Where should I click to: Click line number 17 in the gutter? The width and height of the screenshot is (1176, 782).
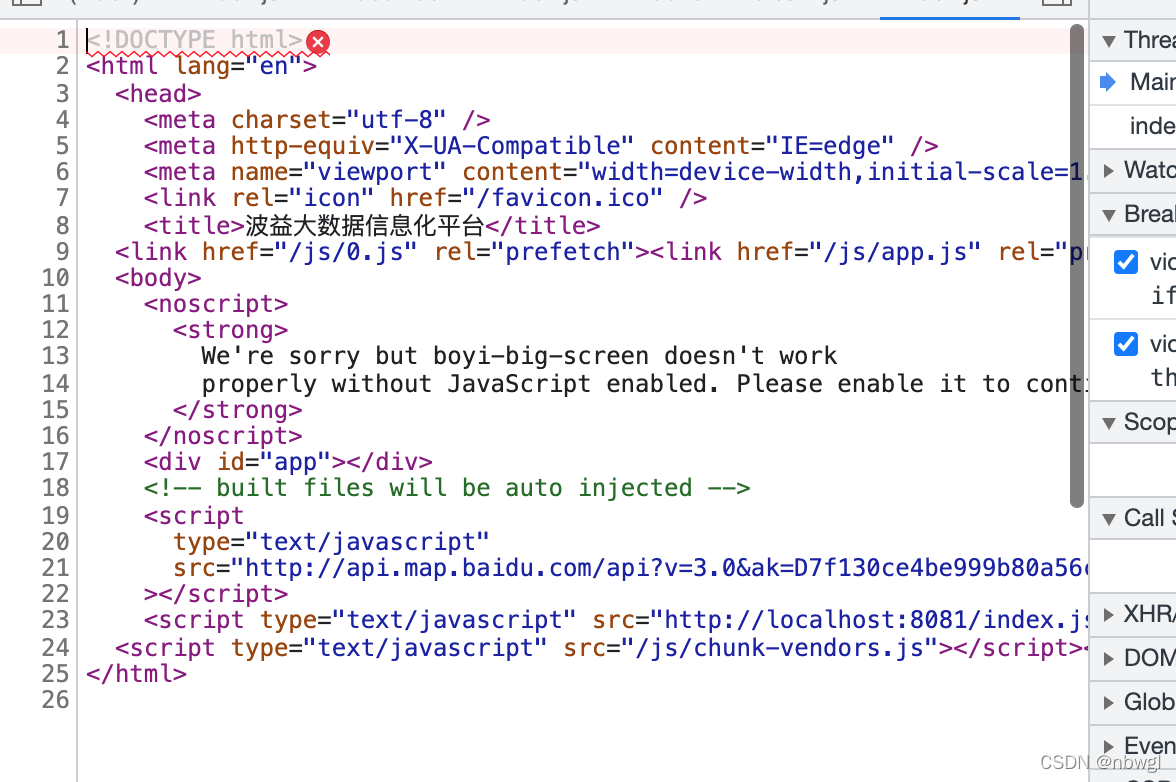[x=56, y=462]
